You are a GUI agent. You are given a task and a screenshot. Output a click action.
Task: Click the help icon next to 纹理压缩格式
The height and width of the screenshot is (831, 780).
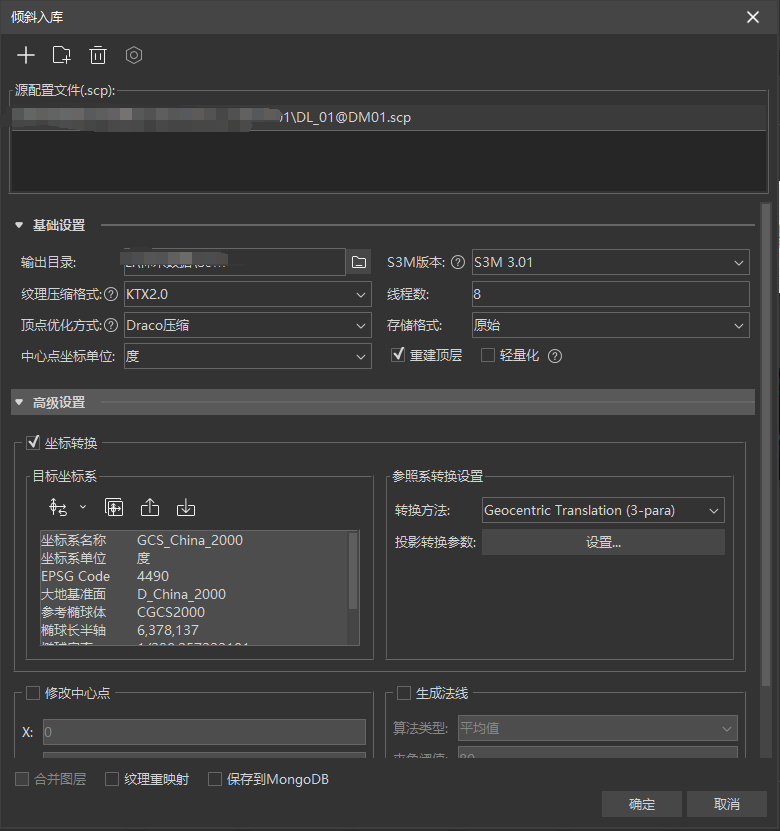(111, 295)
